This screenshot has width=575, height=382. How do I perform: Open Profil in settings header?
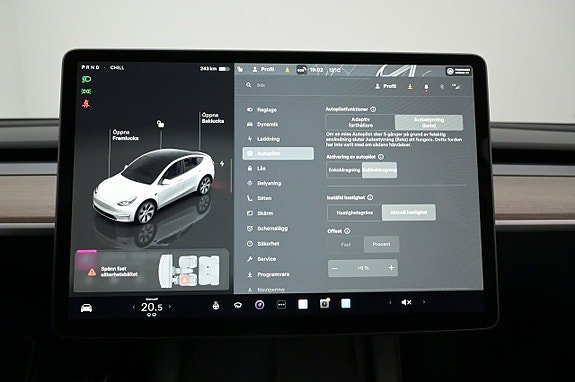coord(385,86)
